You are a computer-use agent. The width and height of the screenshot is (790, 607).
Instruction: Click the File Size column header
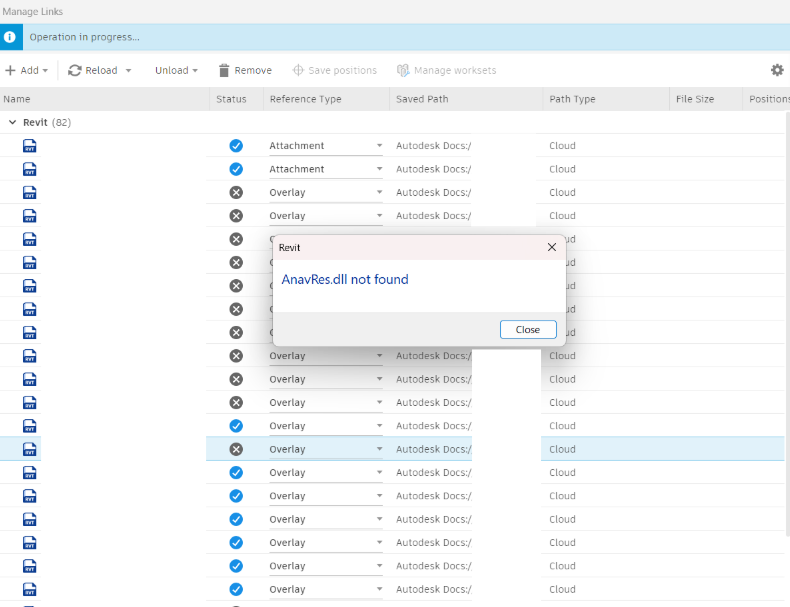coord(706,99)
